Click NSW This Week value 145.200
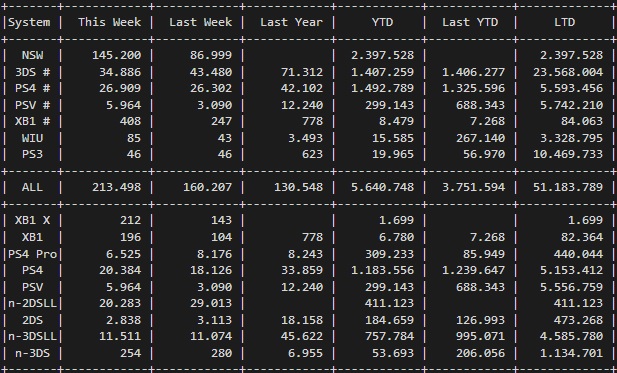 [x=116, y=55]
